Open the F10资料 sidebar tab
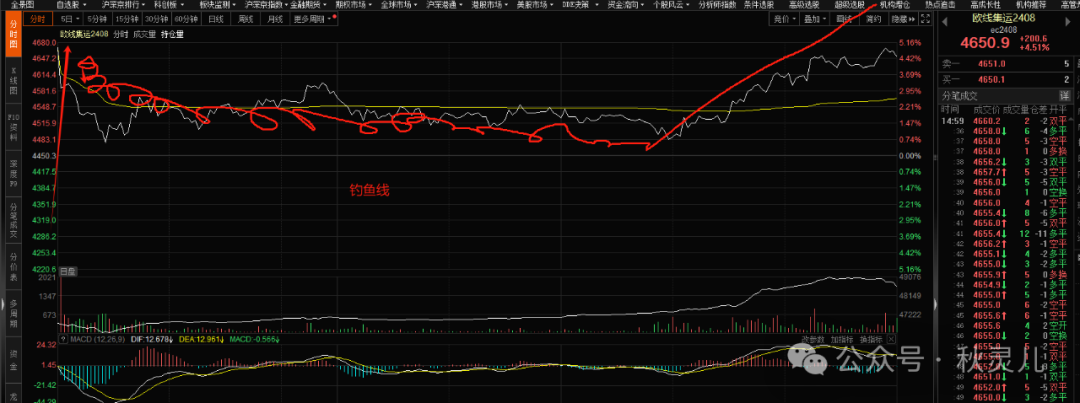The height and width of the screenshot is (403, 1080). (x=12, y=125)
